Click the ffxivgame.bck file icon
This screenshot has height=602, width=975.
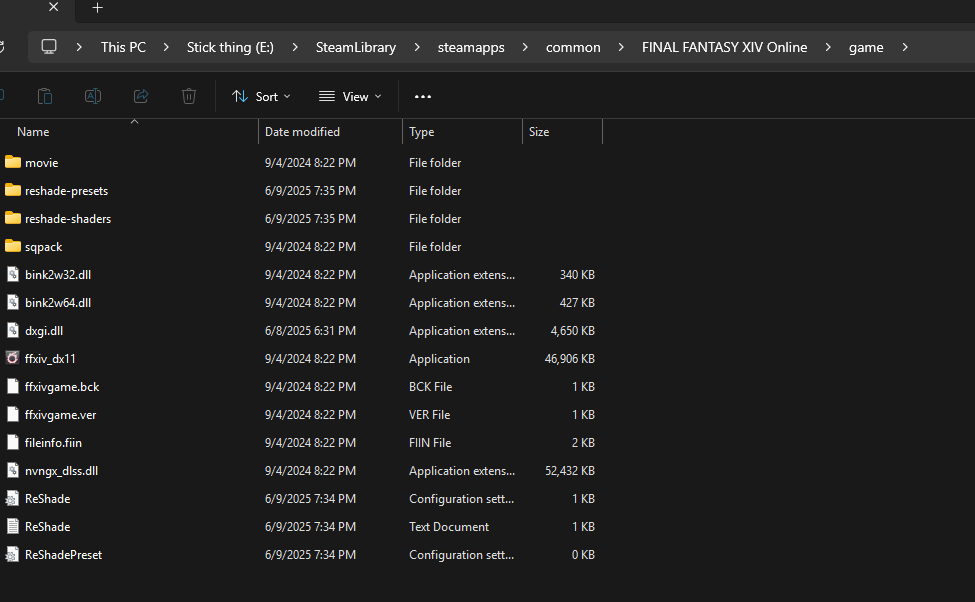12,386
